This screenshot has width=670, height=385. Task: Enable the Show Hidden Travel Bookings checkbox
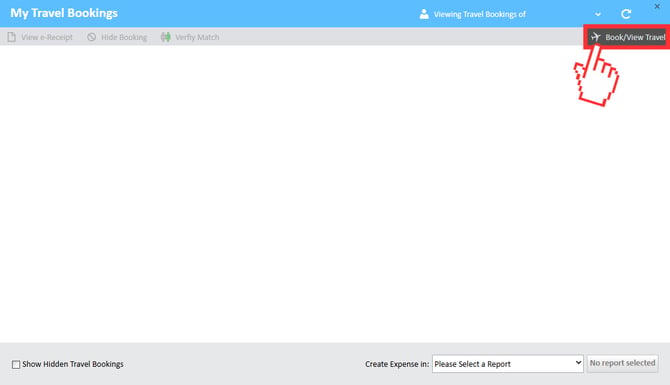click(16, 364)
